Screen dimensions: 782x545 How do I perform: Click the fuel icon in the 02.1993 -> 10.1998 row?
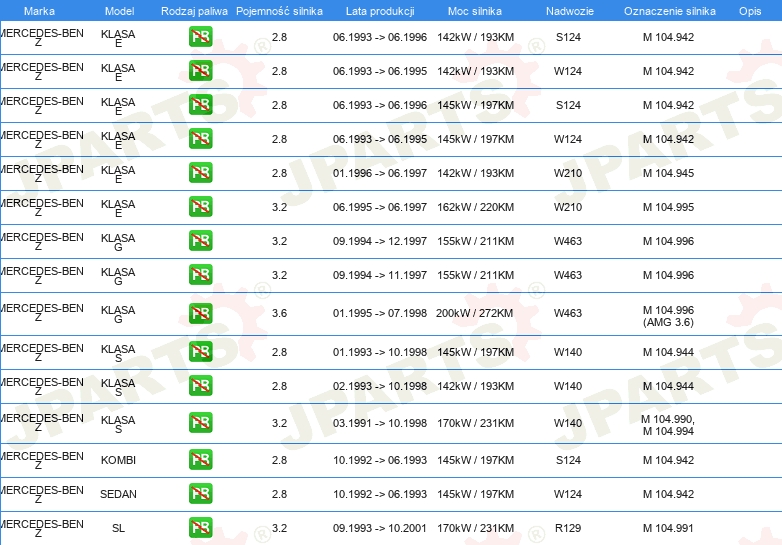[200, 385]
